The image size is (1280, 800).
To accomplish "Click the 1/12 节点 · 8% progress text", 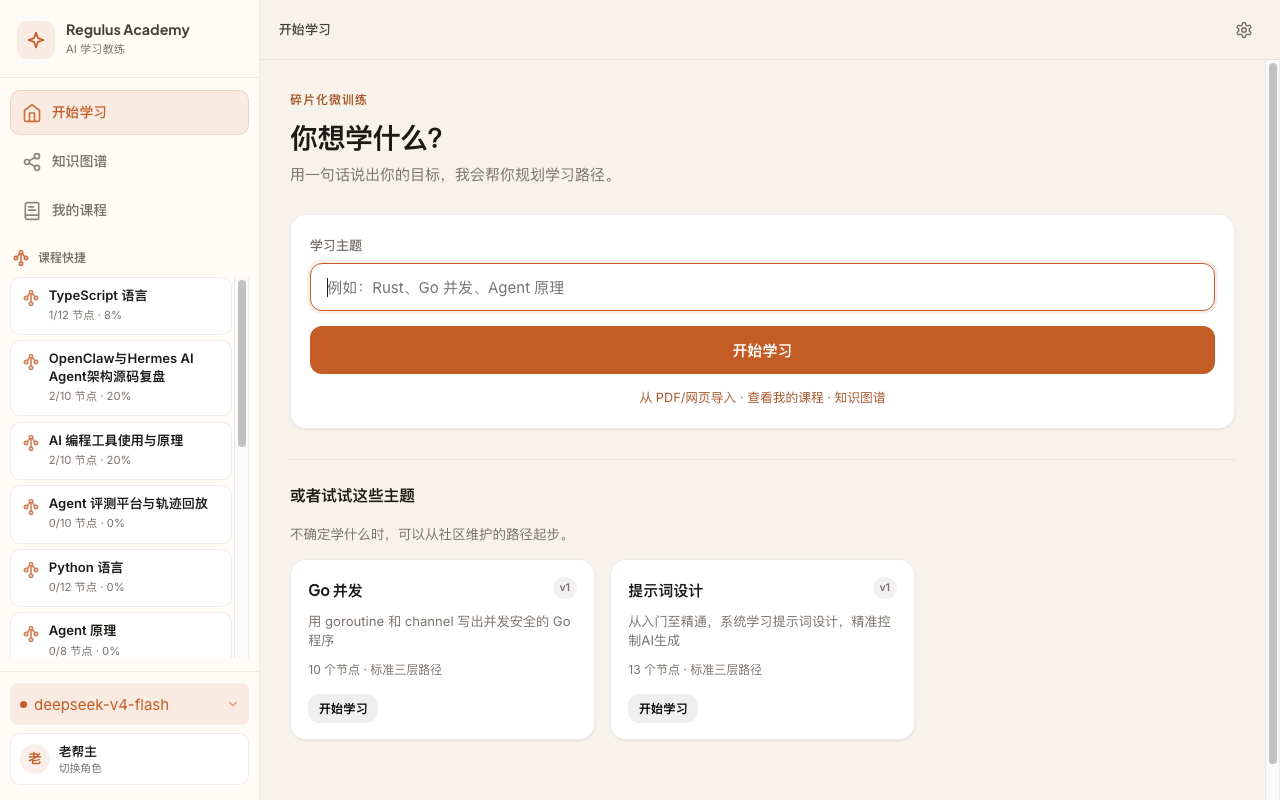I will (x=85, y=315).
